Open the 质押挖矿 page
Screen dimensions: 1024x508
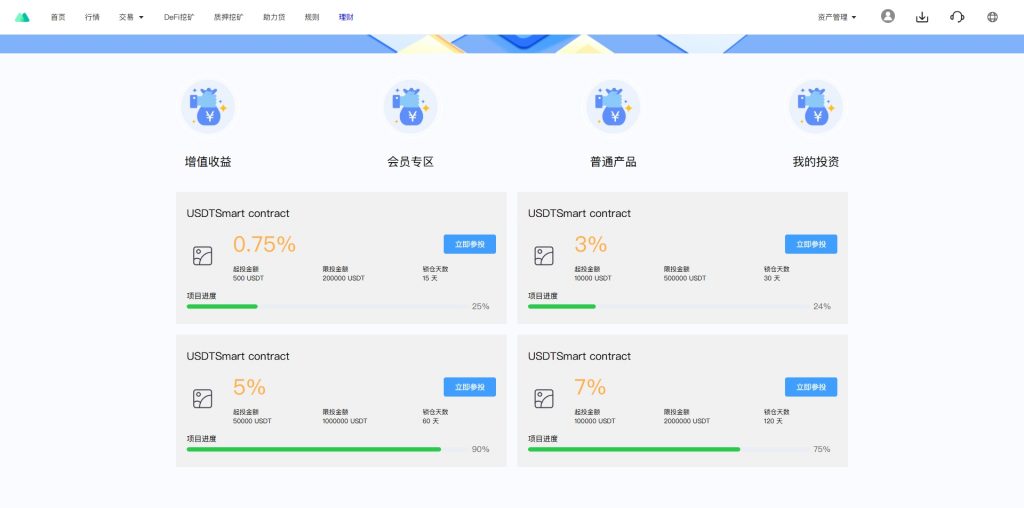(229, 17)
